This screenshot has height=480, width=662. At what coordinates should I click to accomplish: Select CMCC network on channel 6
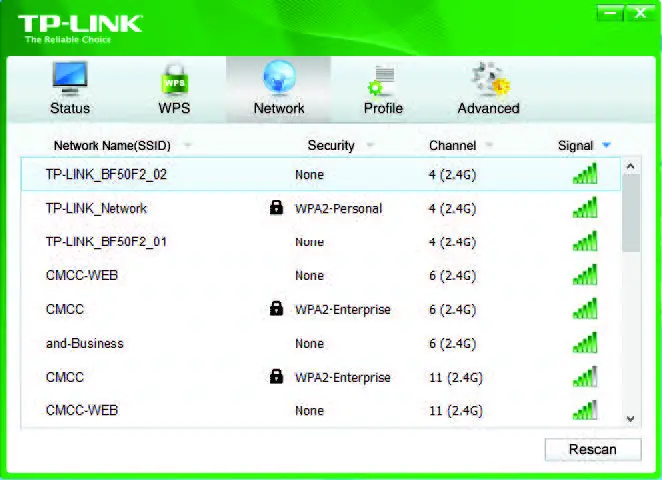coord(321,309)
